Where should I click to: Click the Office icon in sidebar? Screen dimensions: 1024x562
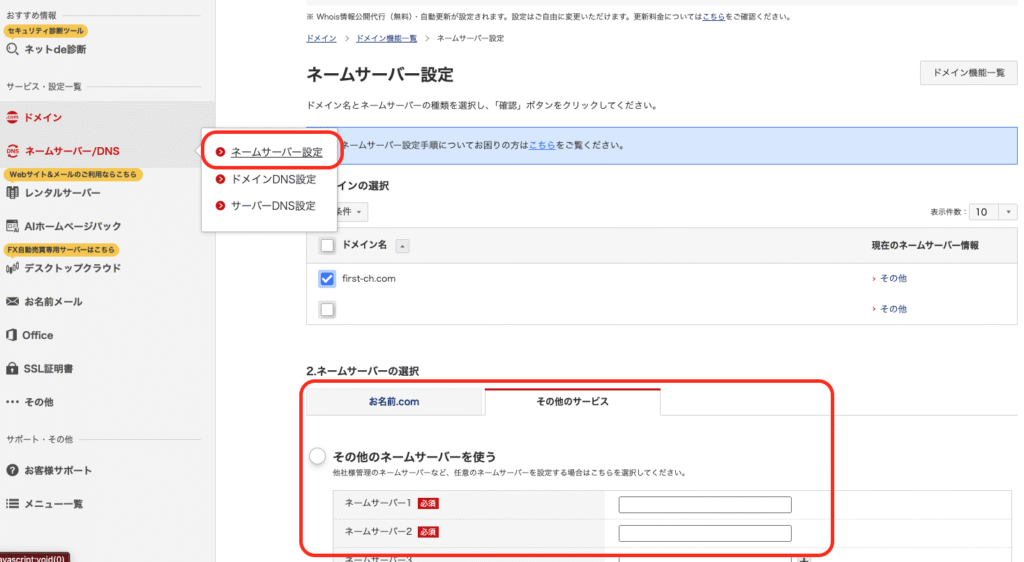click(x=13, y=335)
